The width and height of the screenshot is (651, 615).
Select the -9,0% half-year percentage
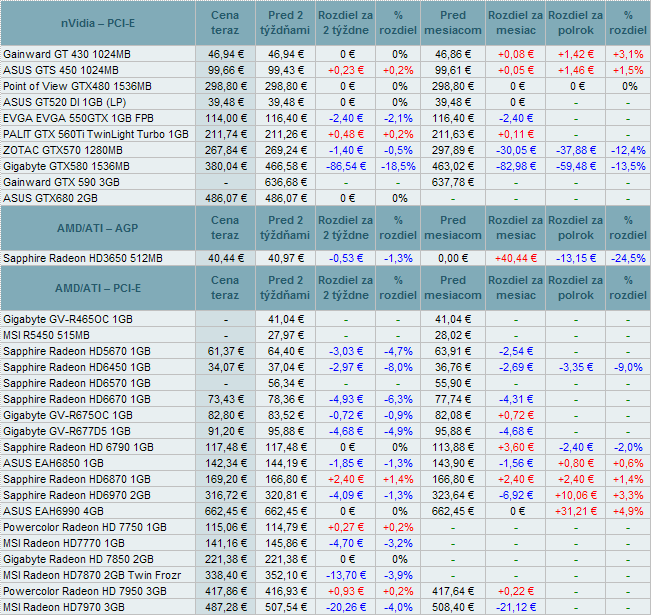coord(628,367)
